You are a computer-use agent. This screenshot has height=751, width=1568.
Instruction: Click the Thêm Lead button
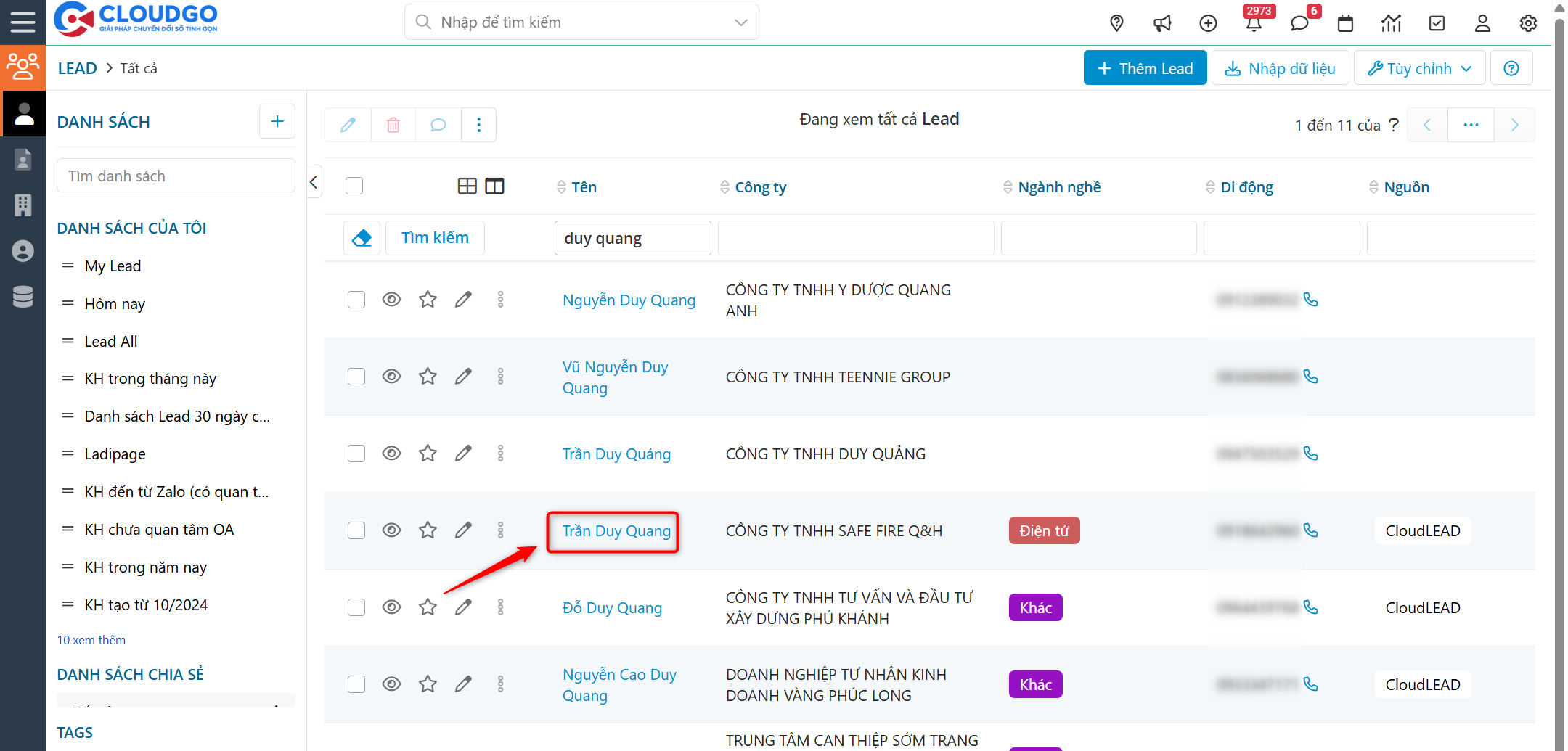1145,68
